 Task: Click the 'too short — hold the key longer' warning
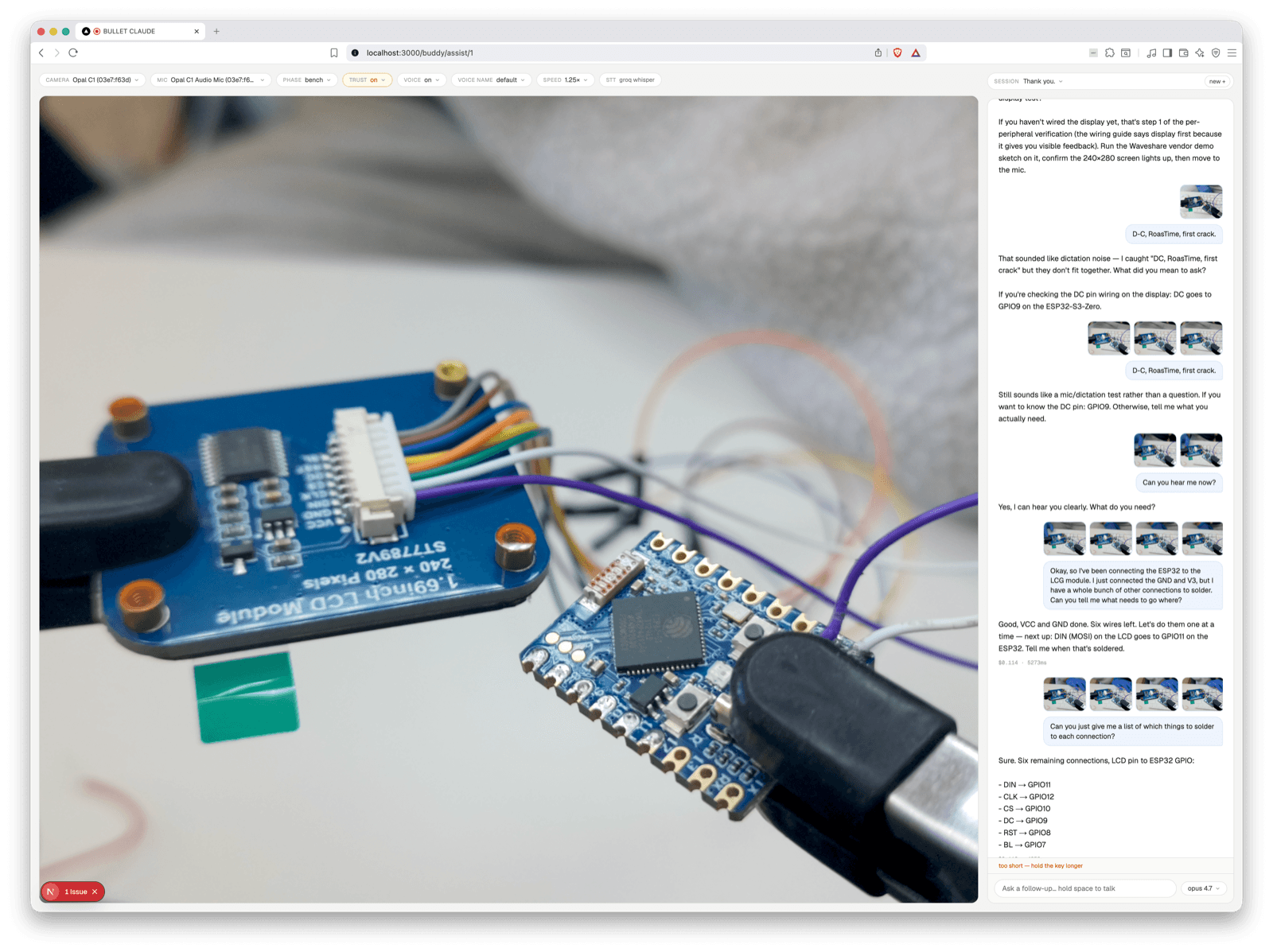point(1041,865)
